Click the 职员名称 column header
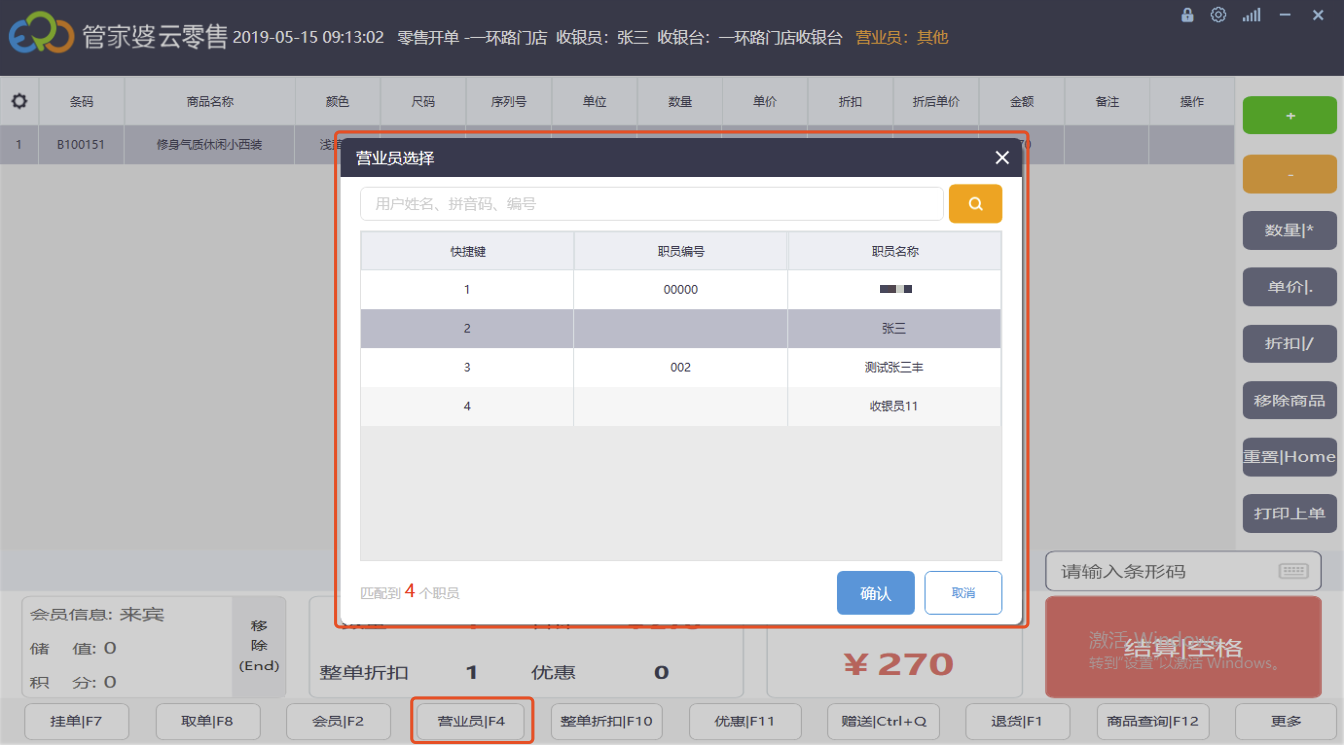This screenshot has width=1344, height=745. [894, 251]
